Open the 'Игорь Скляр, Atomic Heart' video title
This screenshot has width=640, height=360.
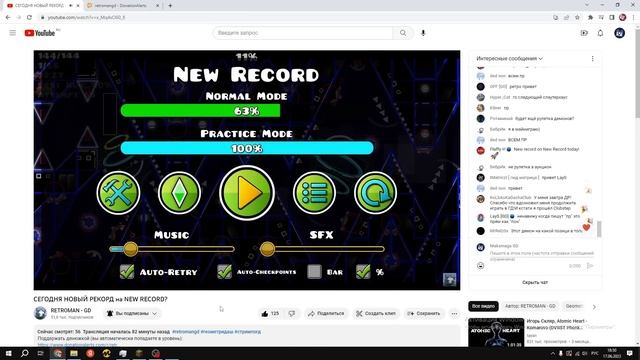coord(557,324)
